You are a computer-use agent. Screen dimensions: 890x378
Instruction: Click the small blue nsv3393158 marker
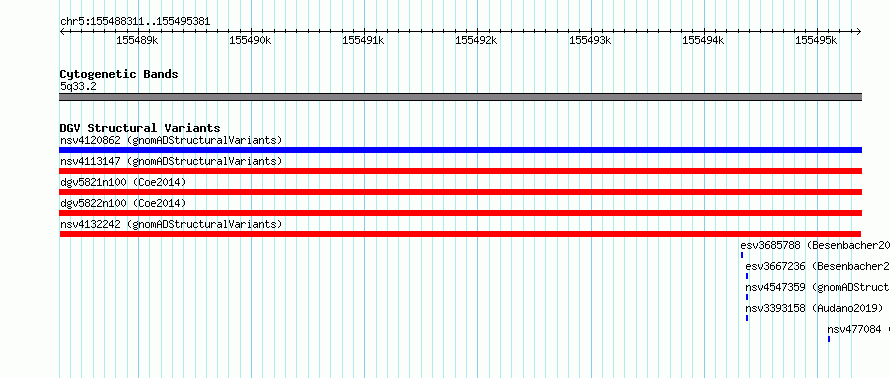click(x=747, y=318)
